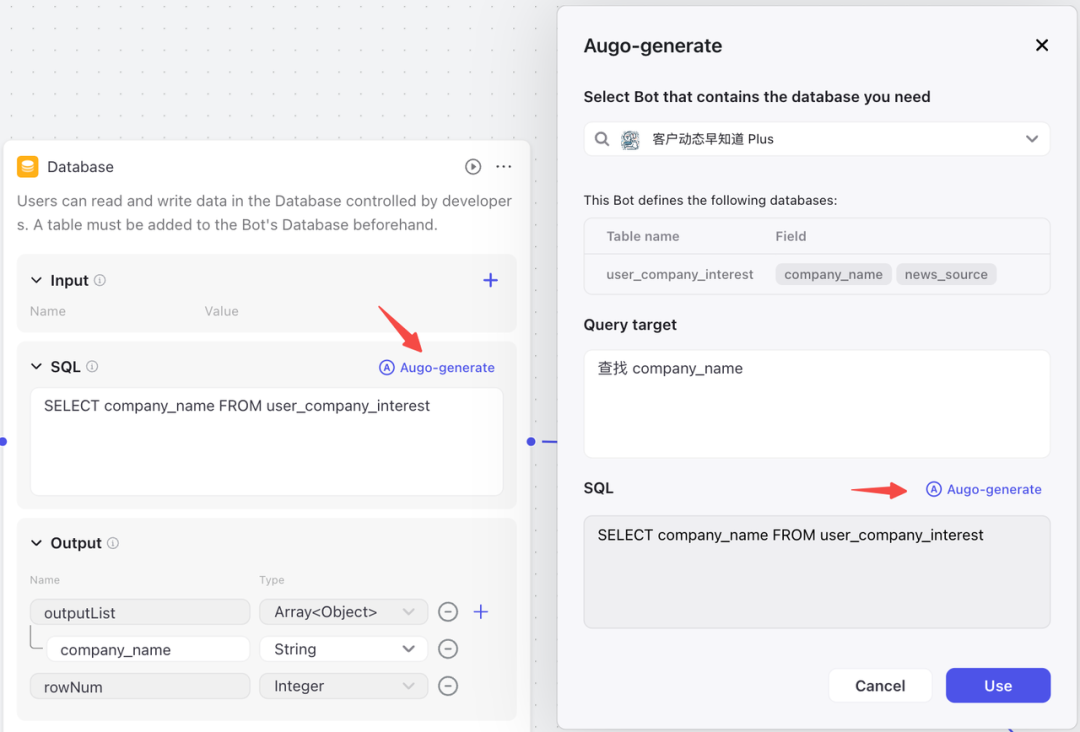The width and height of the screenshot is (1080, 732).
Task: Open the Database node more options menu
Action: click(504, 167)
